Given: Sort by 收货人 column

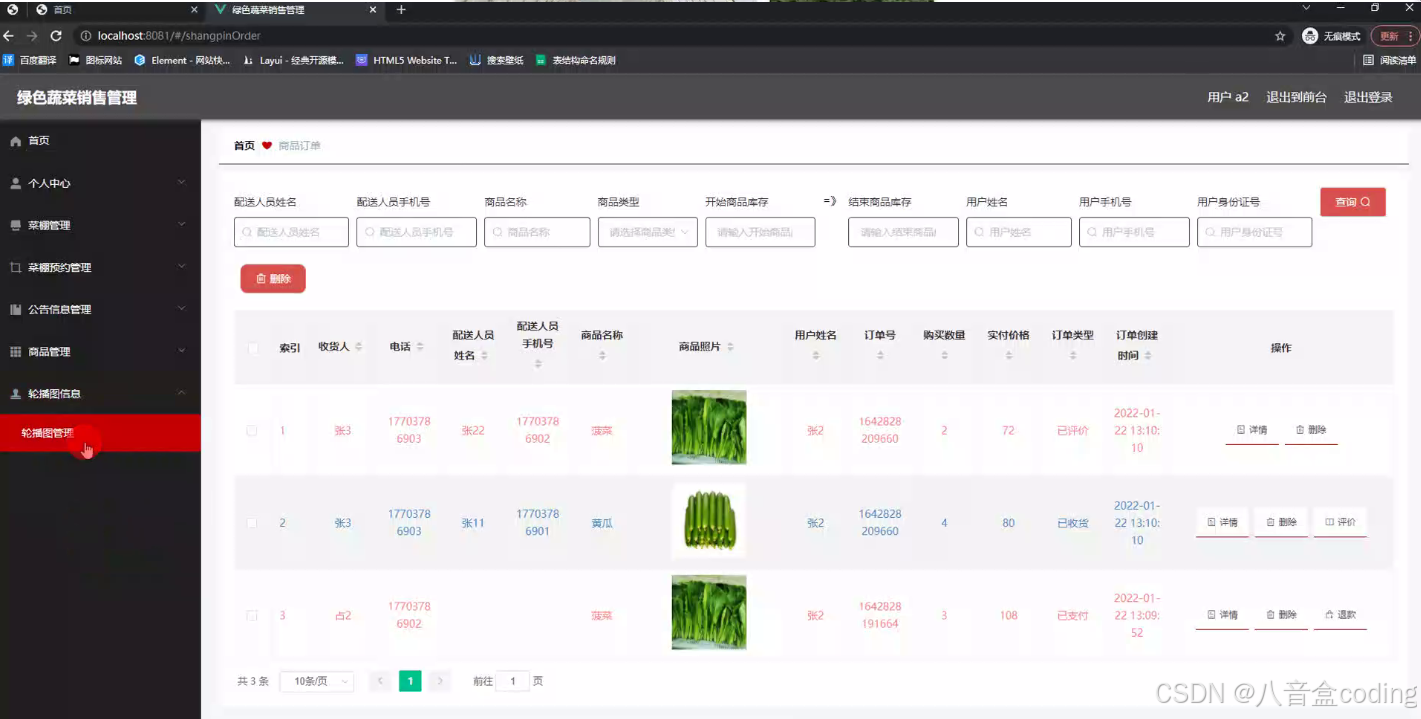Looking at the screenshot, I should 359,347.
